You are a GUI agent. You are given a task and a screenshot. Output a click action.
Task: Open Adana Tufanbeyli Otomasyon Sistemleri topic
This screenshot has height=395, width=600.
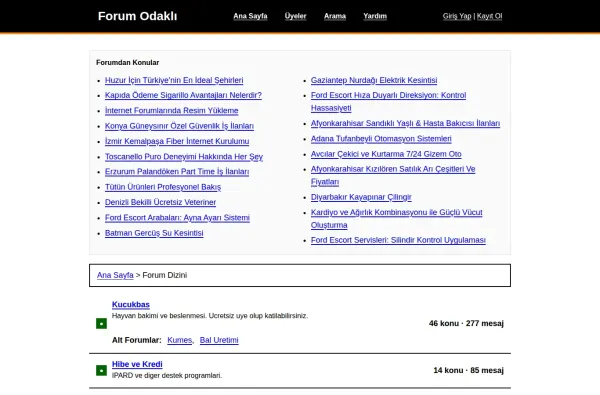381,138
